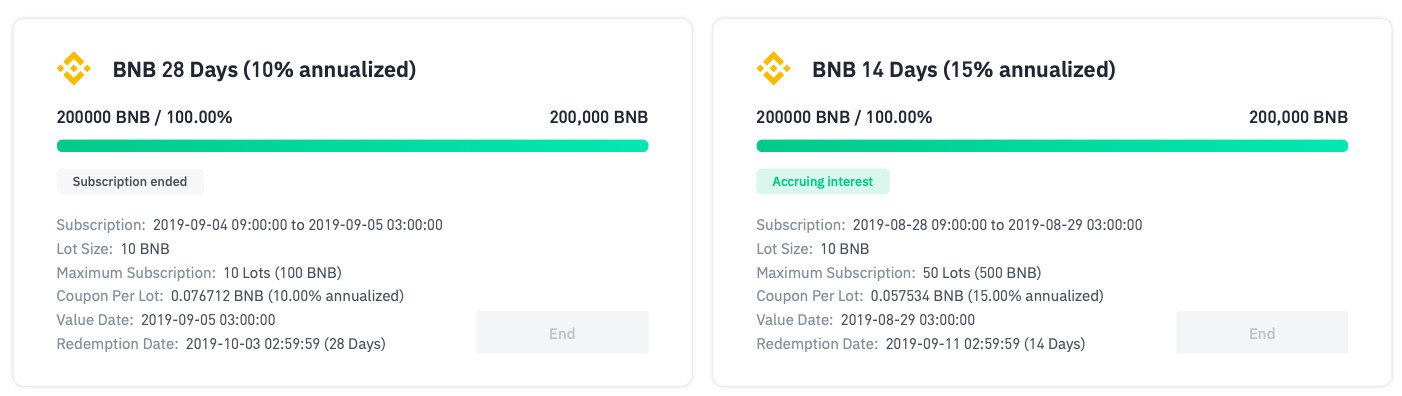This screenshot has width=1402, height=396.
Task: Click the coupon value 0.057534 BNB
Action: point(917,296)
